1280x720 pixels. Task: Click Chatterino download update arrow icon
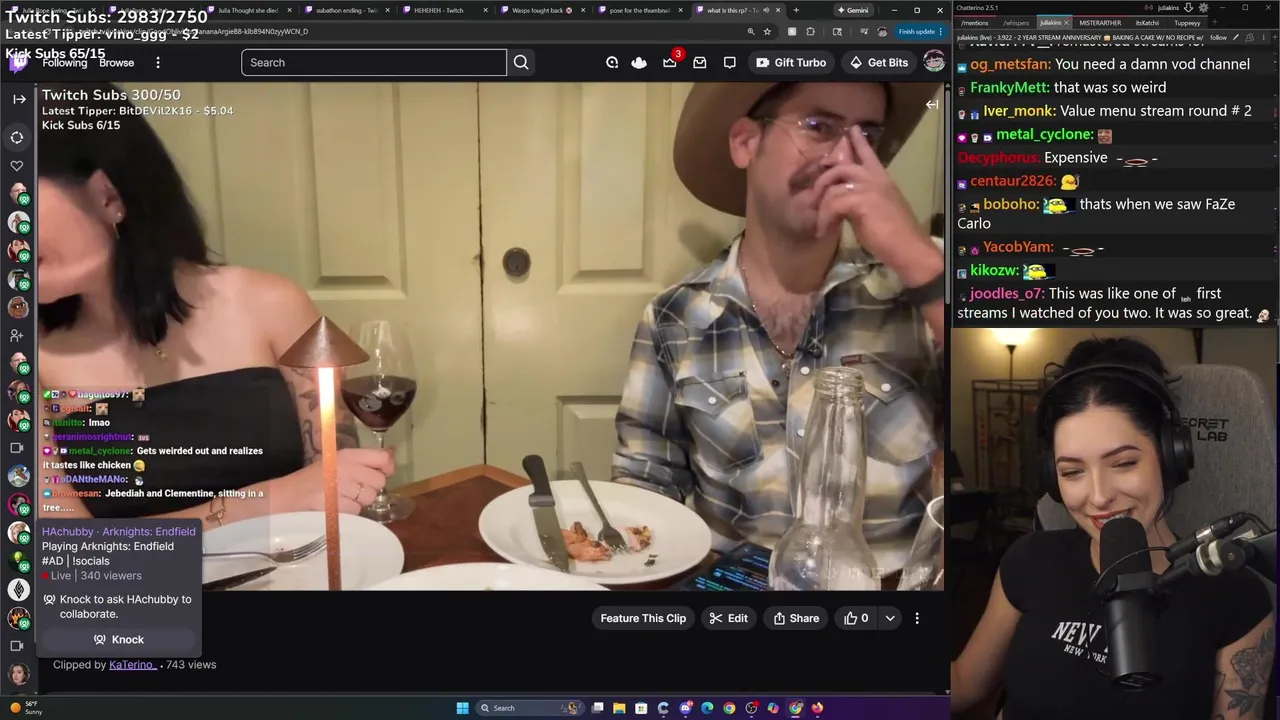point(1188,8)
